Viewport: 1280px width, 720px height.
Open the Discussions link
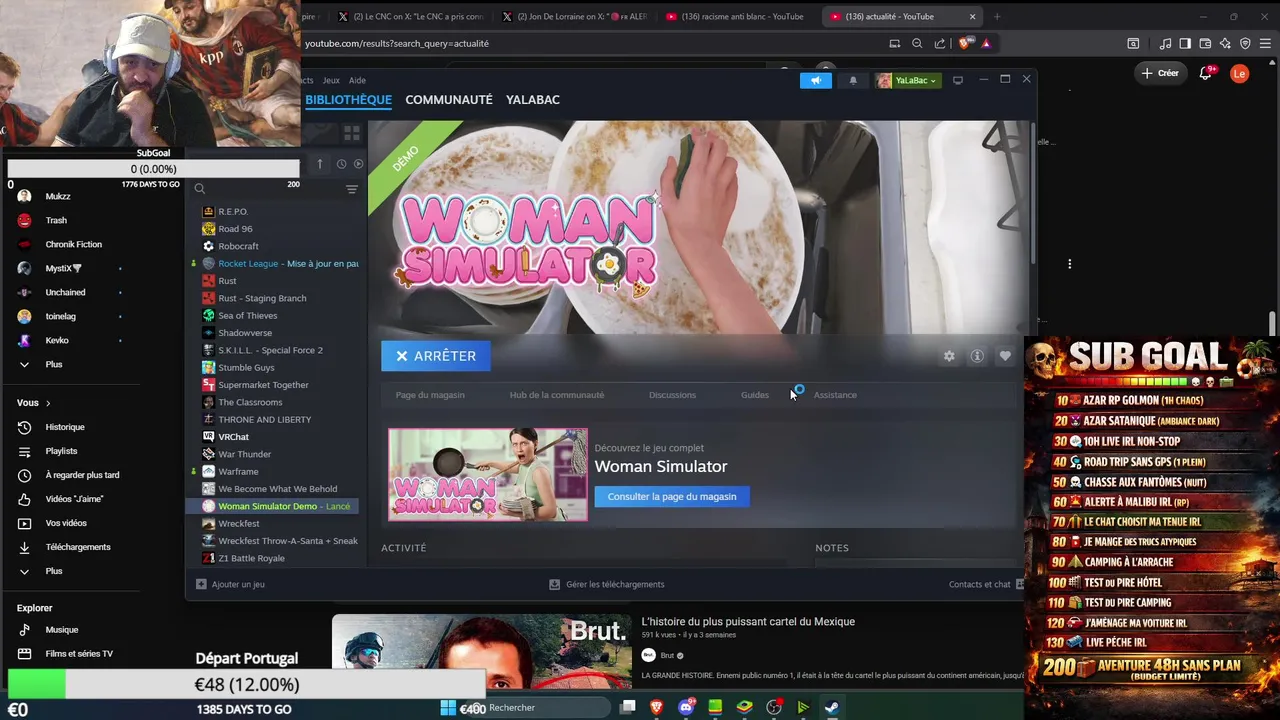672,395
